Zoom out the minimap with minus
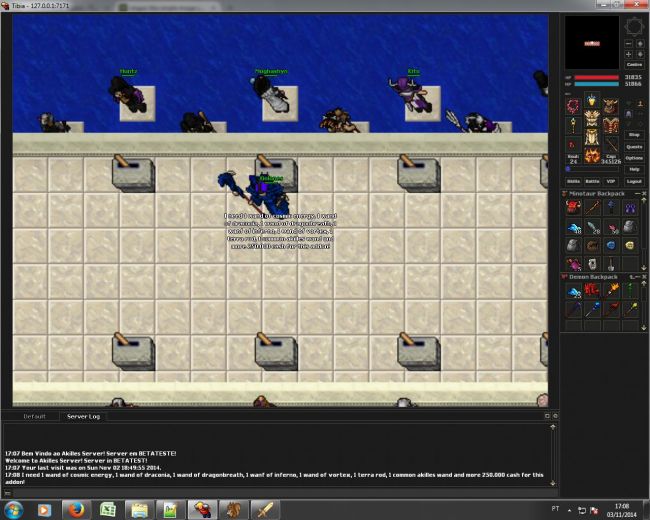Viewport: 650px width, 520px height. tap(628, 44)
